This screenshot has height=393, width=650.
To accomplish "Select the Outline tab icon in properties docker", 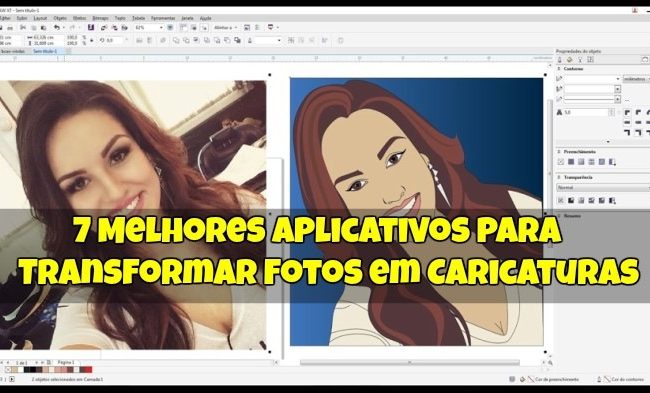I will (560, 60).
